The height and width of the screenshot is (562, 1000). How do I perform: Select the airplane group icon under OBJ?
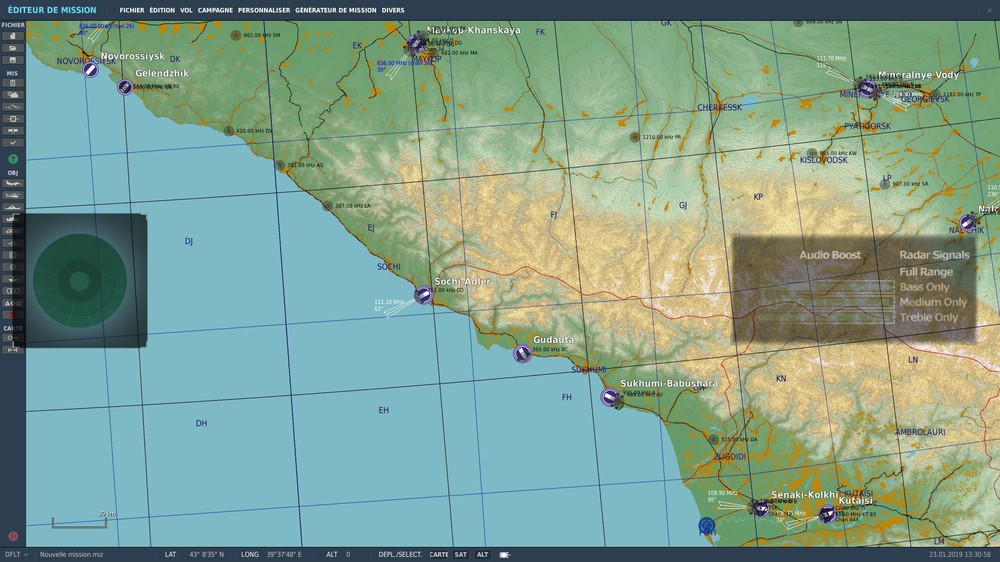(x=12, y=183)
